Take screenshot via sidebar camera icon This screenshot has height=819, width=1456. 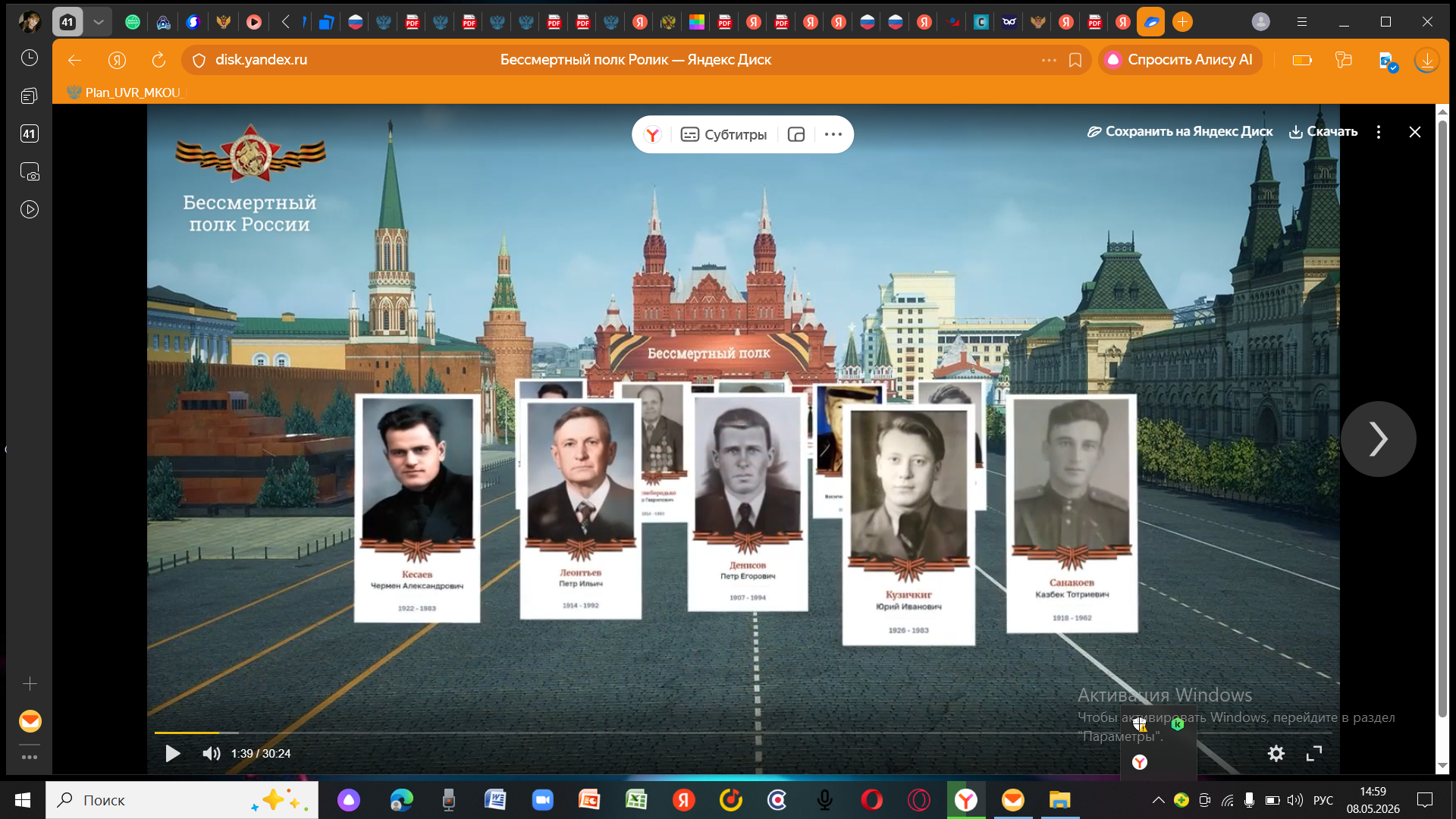tap(30, 171)
